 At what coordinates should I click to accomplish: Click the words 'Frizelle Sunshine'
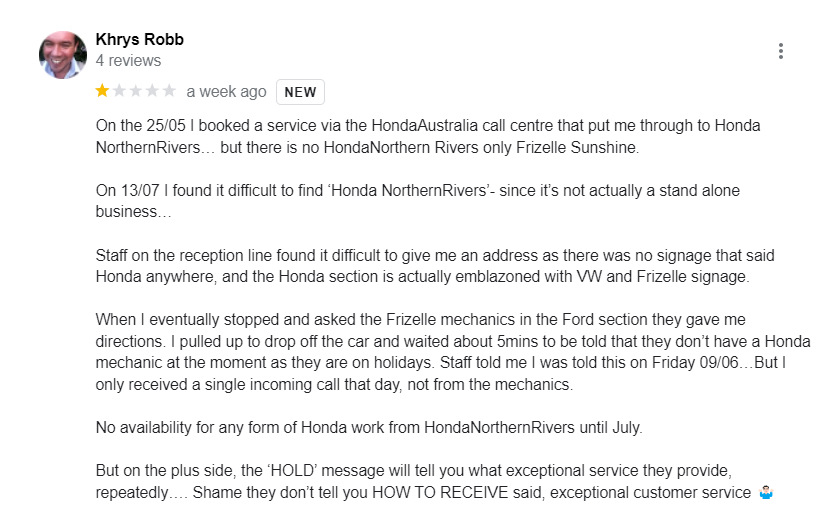[577, 147]
